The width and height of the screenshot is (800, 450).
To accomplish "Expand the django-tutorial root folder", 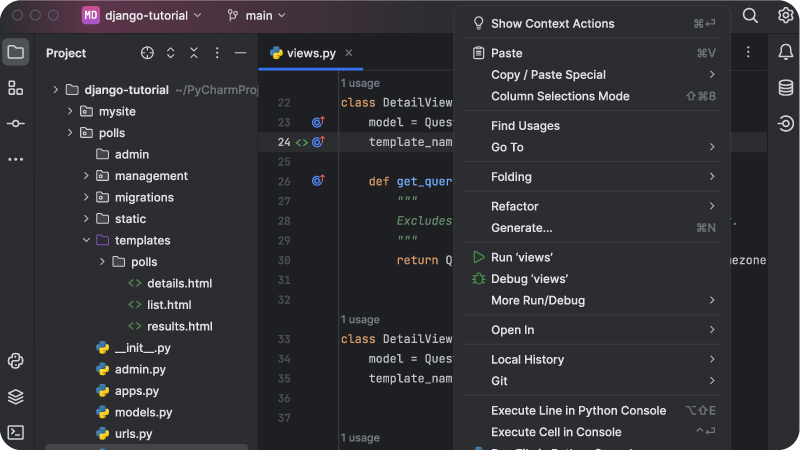I will coord(55,90).
